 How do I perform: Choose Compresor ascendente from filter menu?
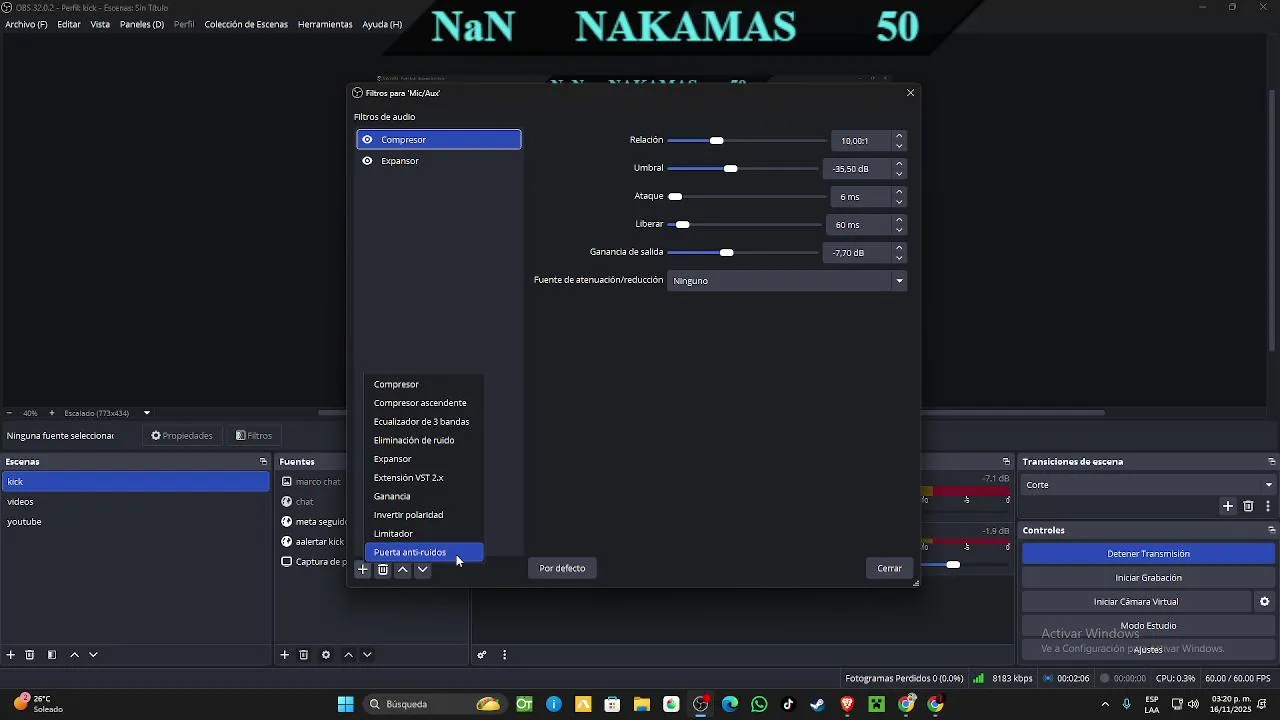[x=423, y=403]
